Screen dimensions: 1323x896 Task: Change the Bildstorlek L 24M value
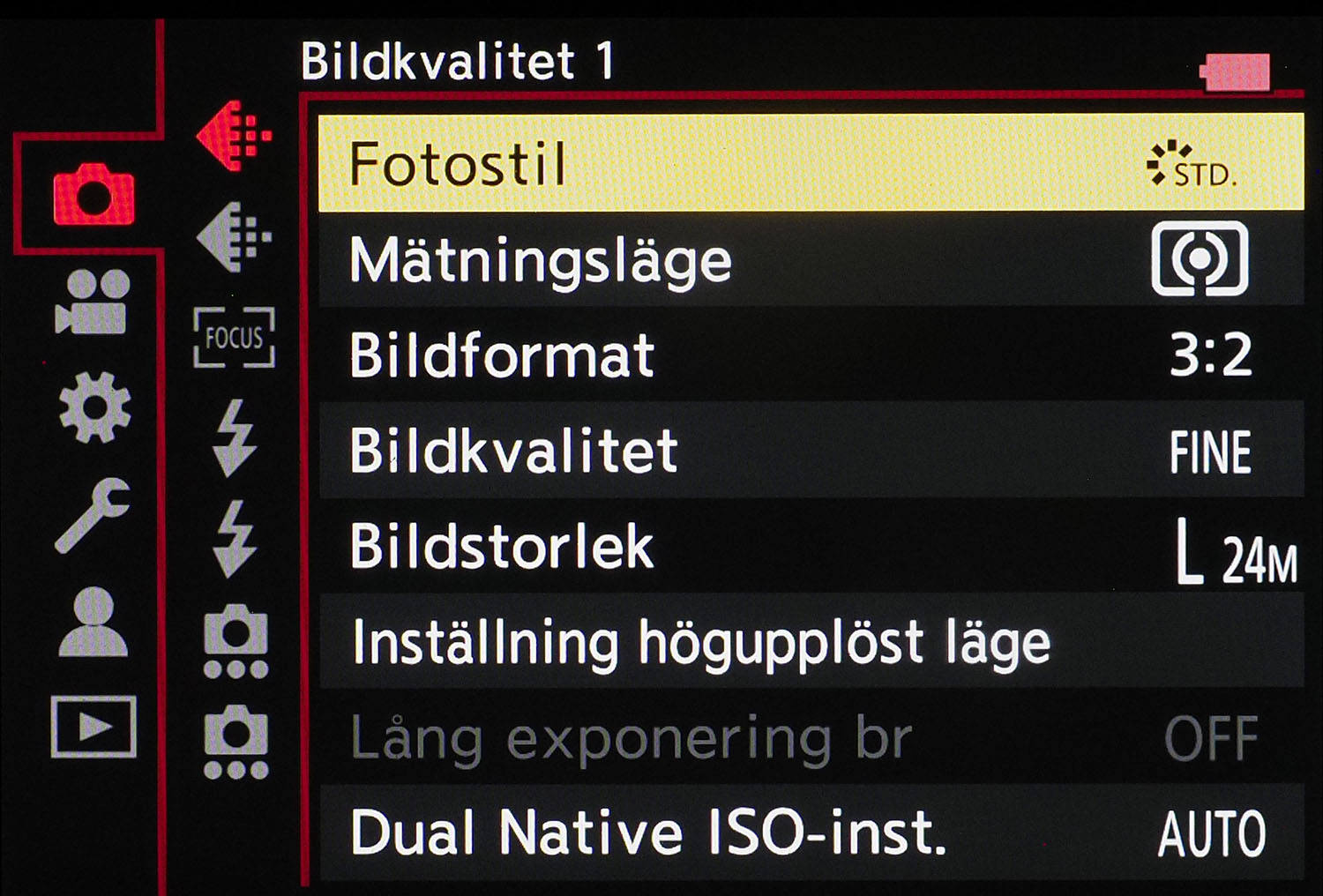point(1235,553)
